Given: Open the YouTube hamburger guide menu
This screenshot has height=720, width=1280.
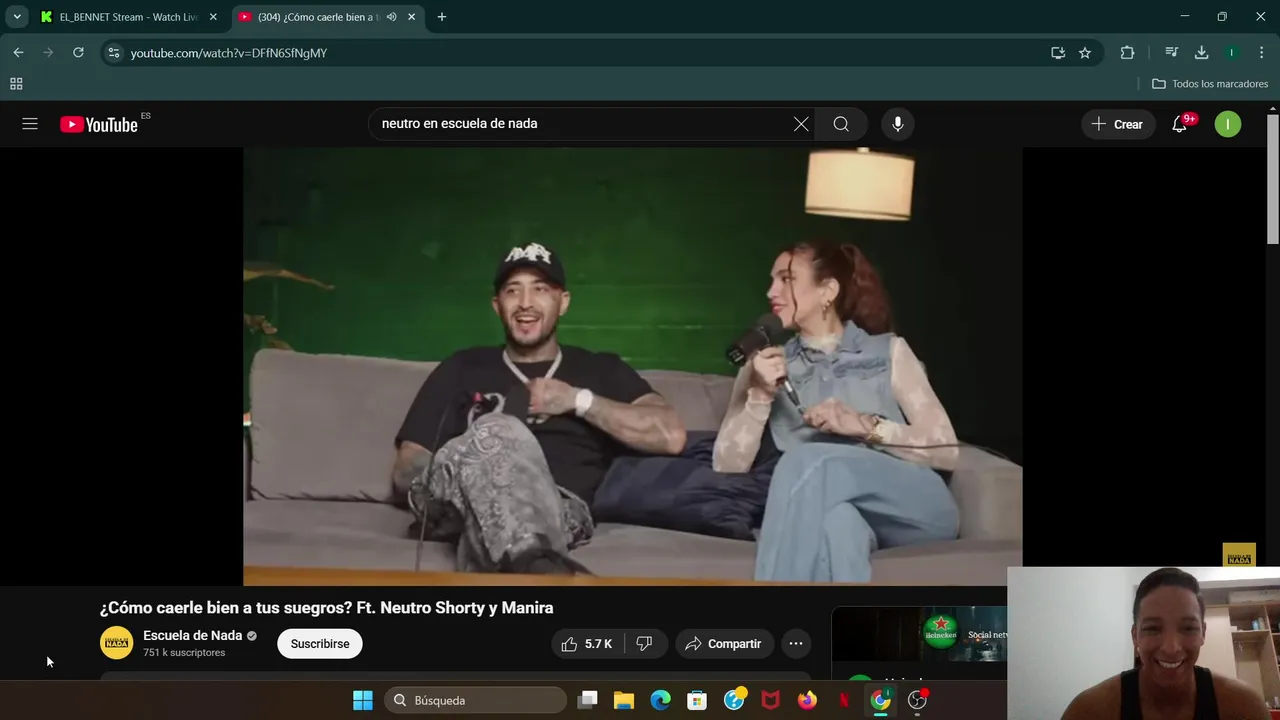Looking at the screenshot, I should coord(30,124).
